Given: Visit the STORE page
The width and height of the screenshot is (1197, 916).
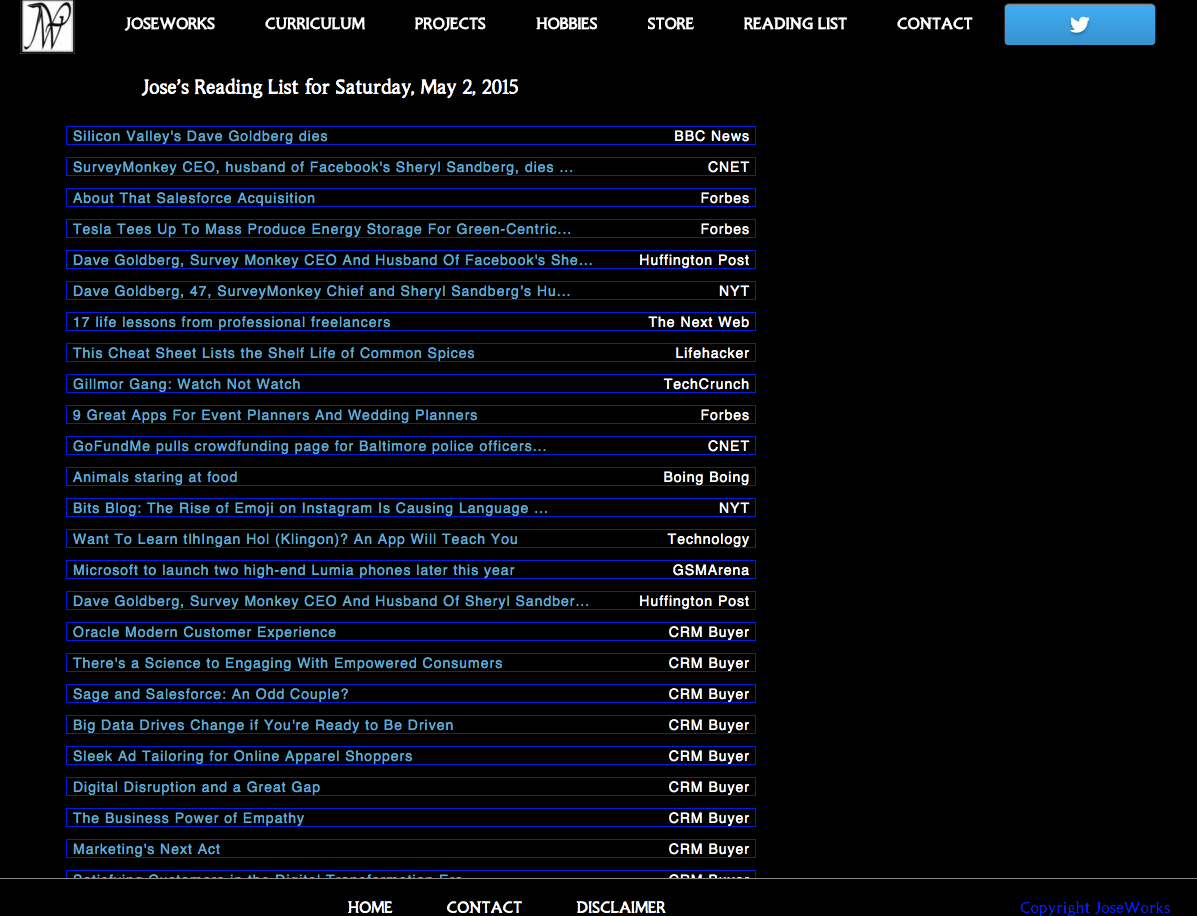Looking at the screenshot, I should (x=670, y=24).
